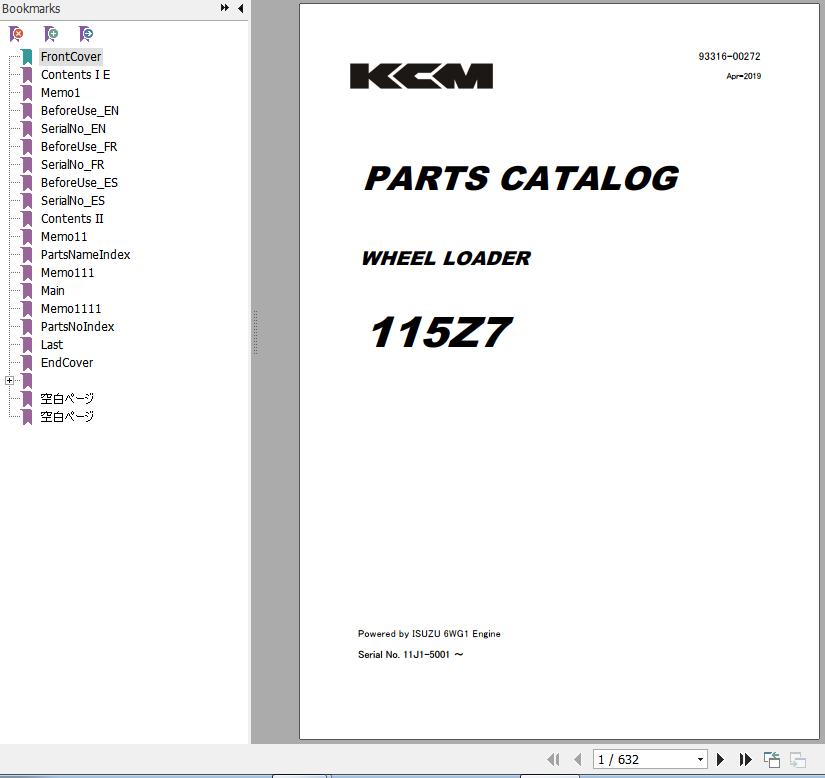Click the bookmark icon beside EndCover

[27, 363]
